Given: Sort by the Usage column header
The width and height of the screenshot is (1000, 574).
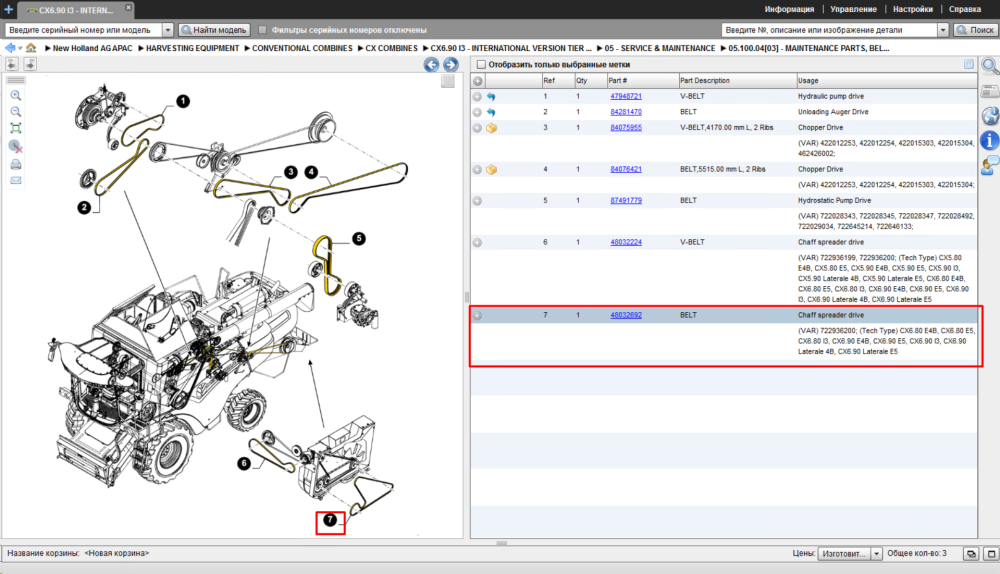Looking at the screenshot, I should pos(886,80).
